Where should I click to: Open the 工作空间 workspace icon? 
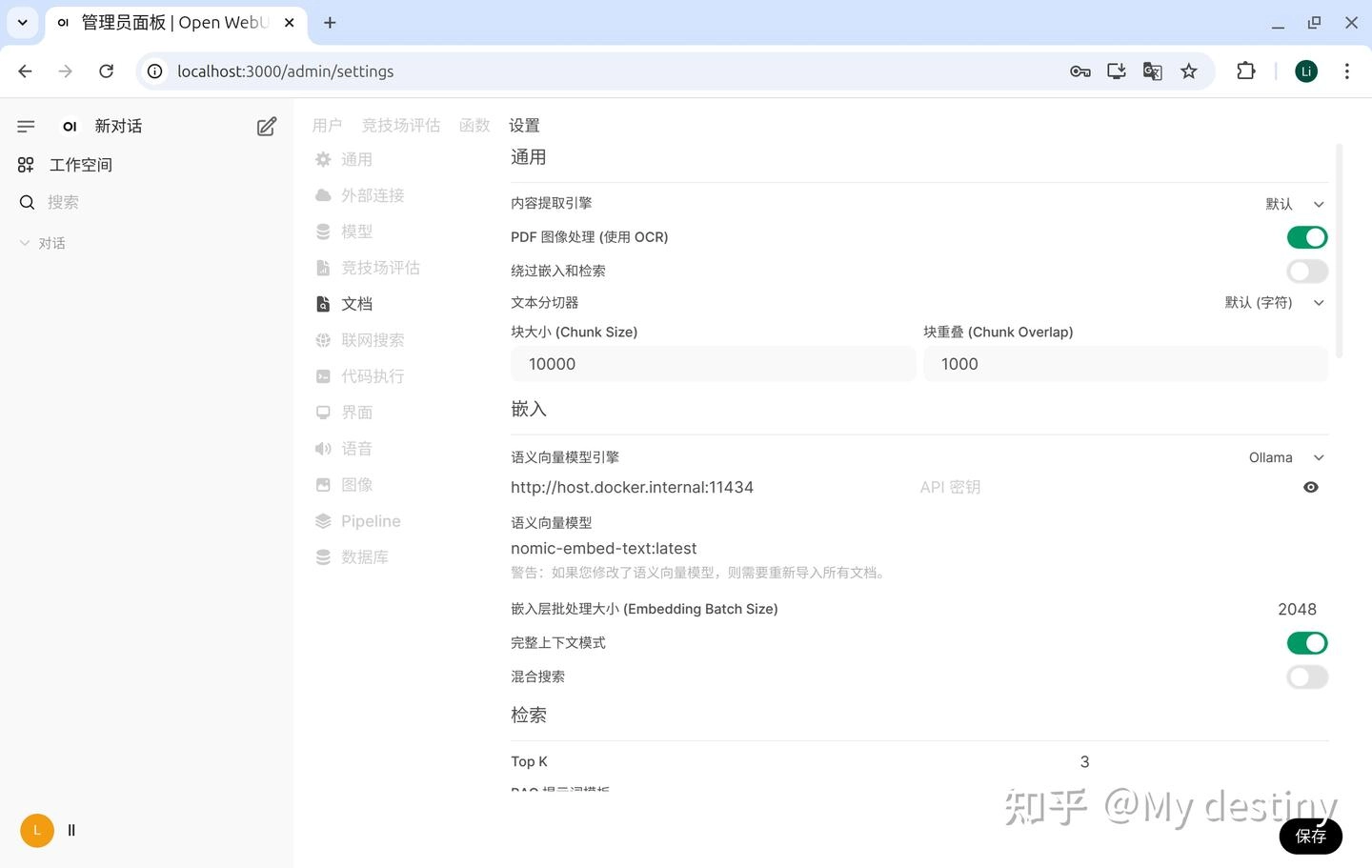coord(26,165)
